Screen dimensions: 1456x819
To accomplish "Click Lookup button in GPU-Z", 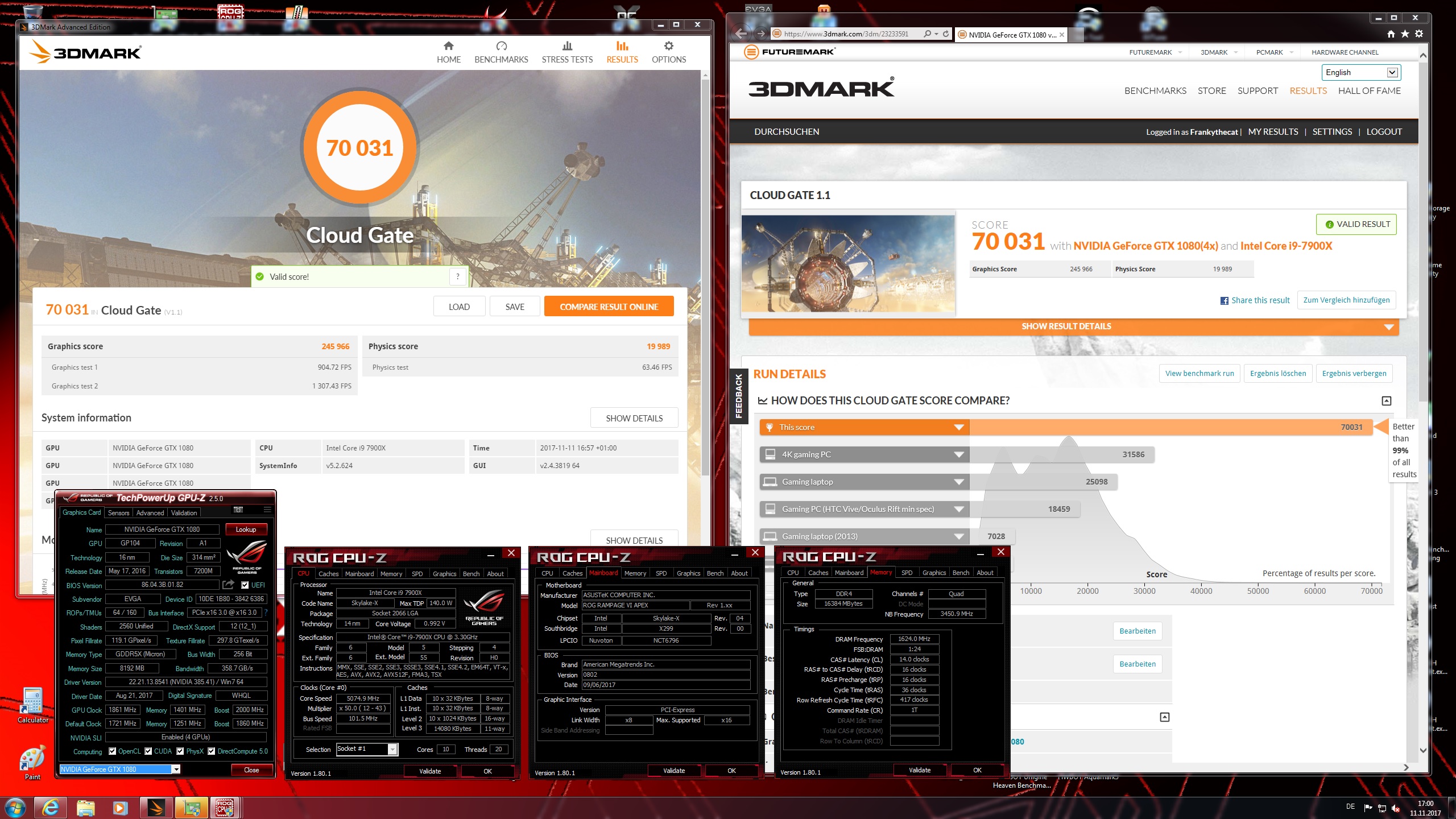I will (x=246, y=529).
